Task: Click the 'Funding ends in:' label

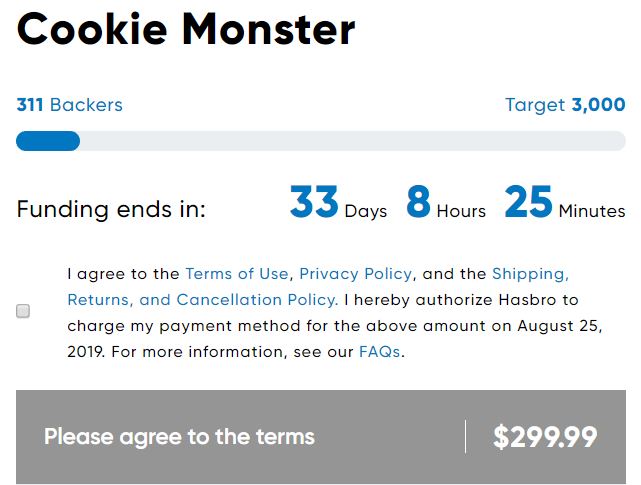Action: (x=111, y=210)
